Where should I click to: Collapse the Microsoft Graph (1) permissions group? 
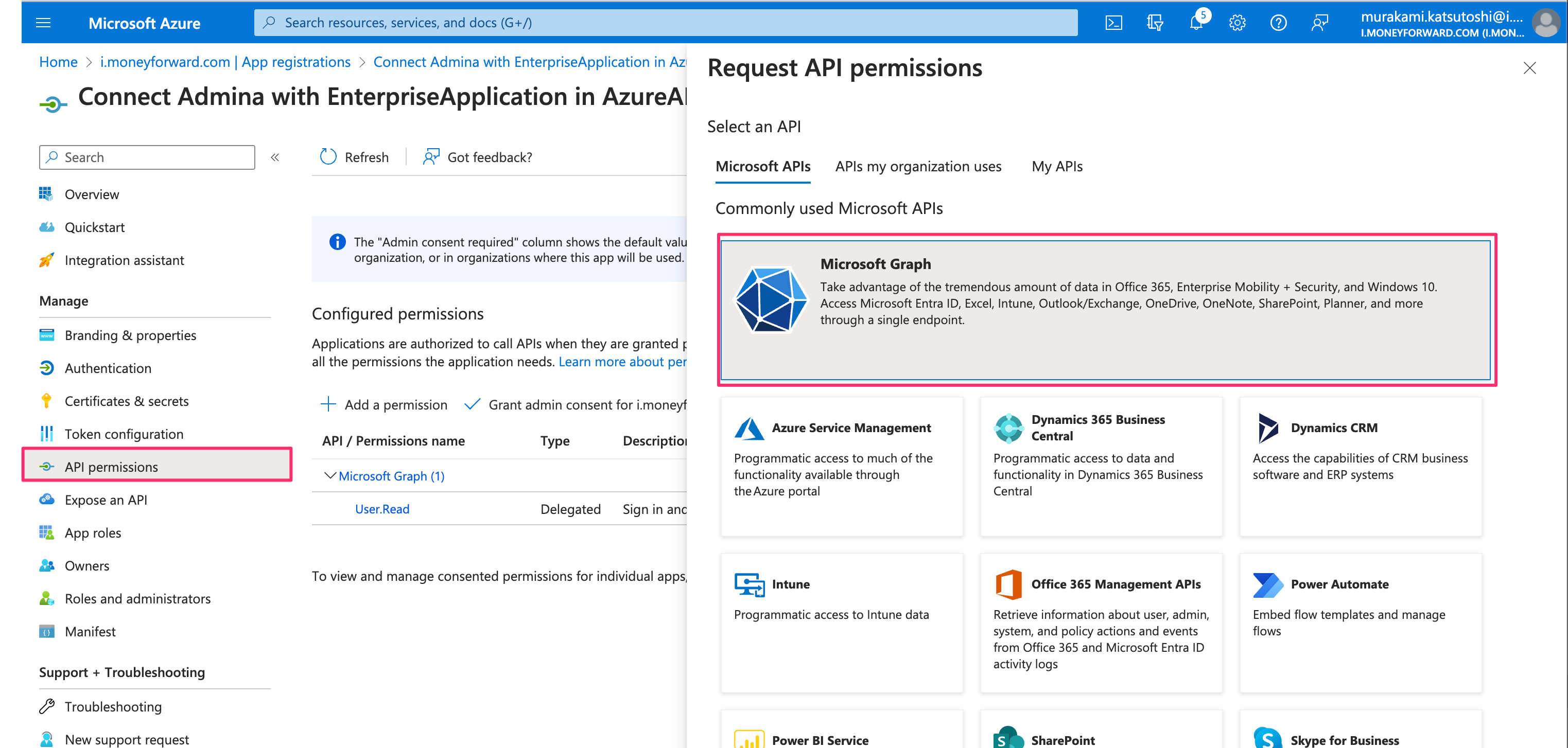(x=329, y=475)
